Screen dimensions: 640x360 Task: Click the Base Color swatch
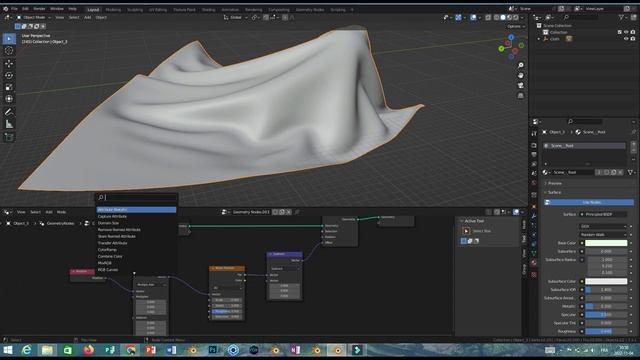[606, 243]
